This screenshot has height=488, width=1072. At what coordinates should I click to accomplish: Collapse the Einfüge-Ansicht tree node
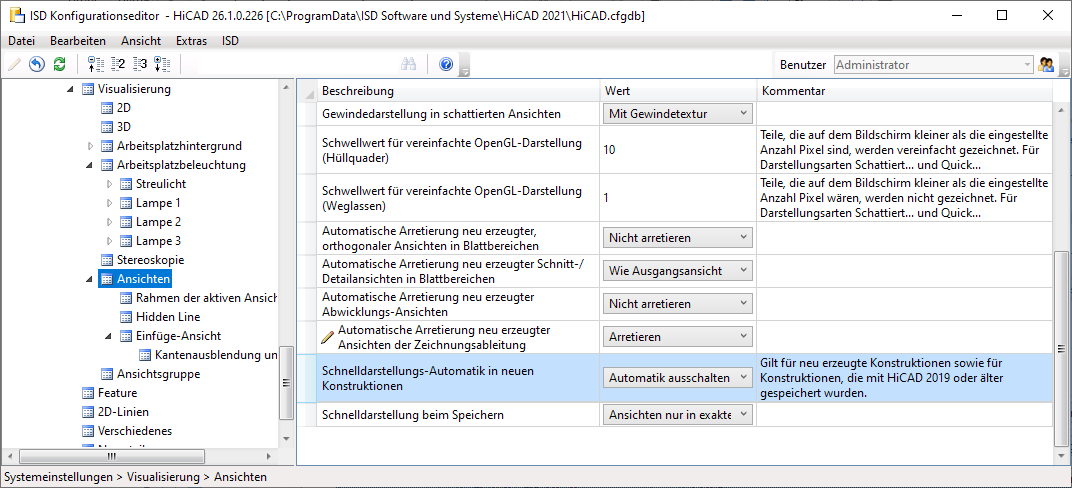pyautogui.click(x=109, y=336)
